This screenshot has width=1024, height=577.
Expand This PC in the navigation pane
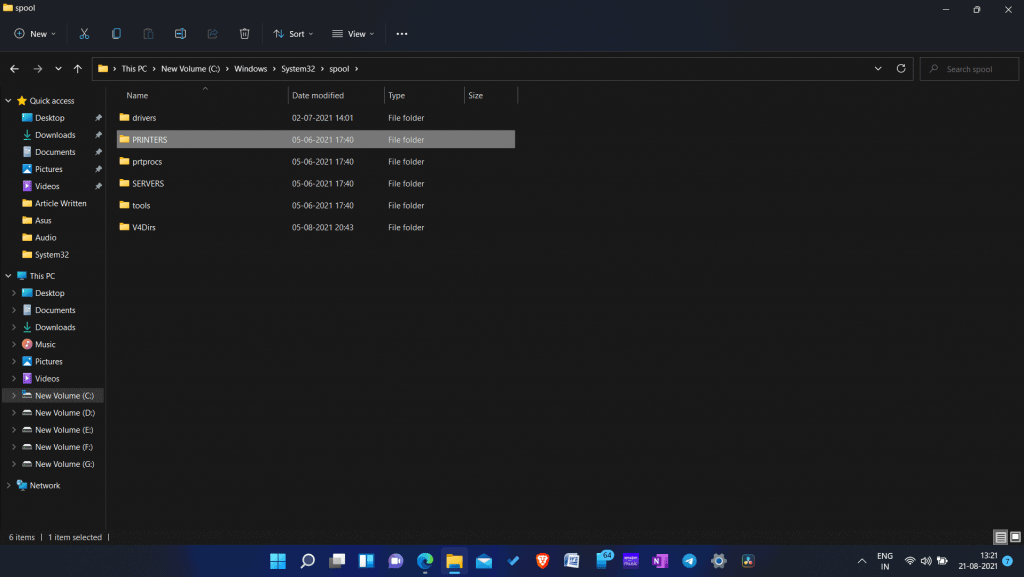click(x=9, y=275)
